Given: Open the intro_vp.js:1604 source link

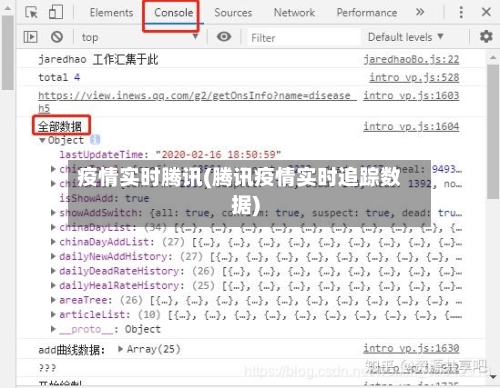Looking at the screenshot, I should [411, 127].
